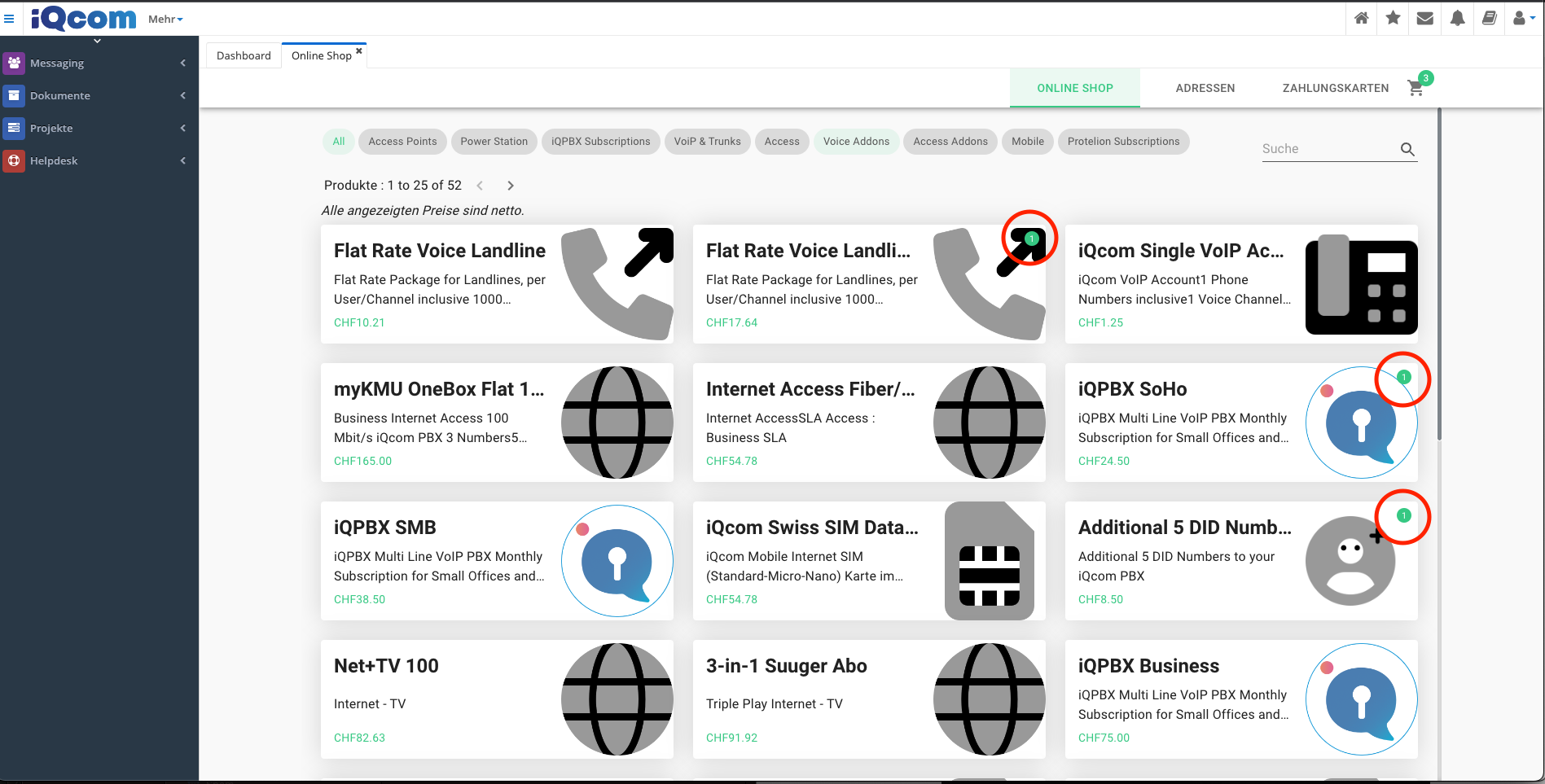1545x784 pixels.
Task: Open the hamburger menu icon
Action: 9,18
